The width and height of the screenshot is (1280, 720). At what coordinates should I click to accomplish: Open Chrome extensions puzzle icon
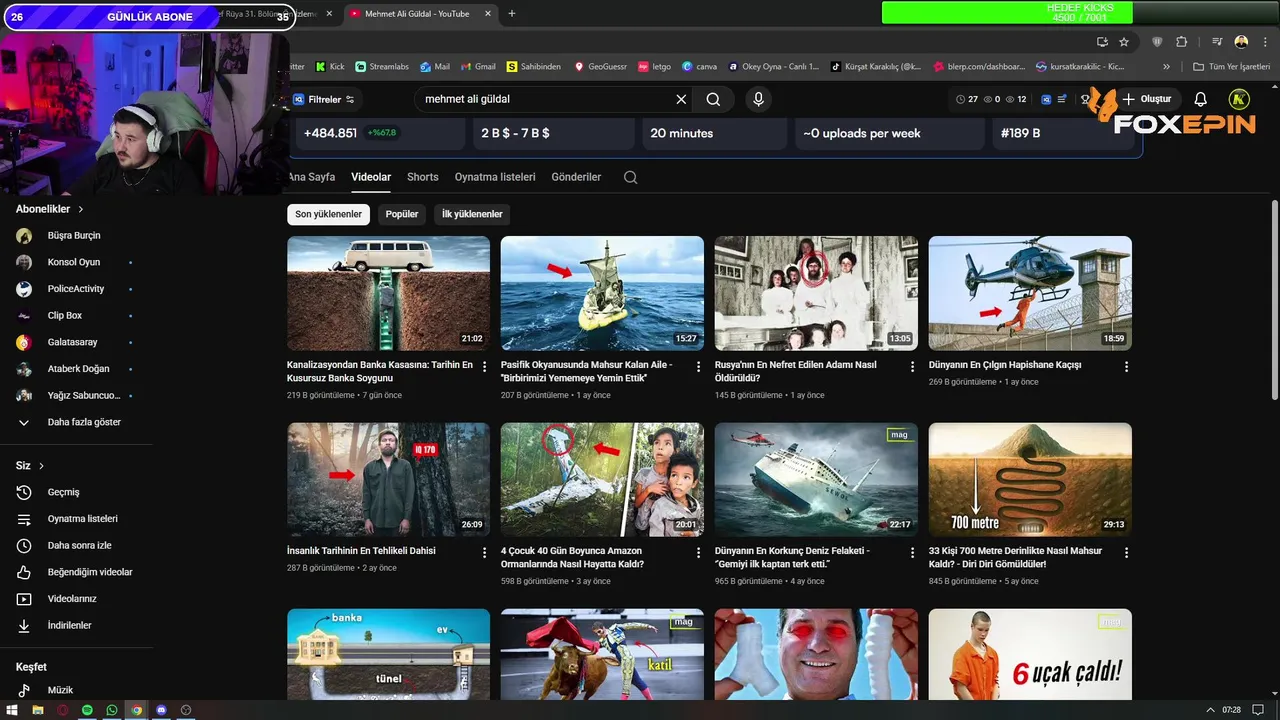tap(1181, 42)
